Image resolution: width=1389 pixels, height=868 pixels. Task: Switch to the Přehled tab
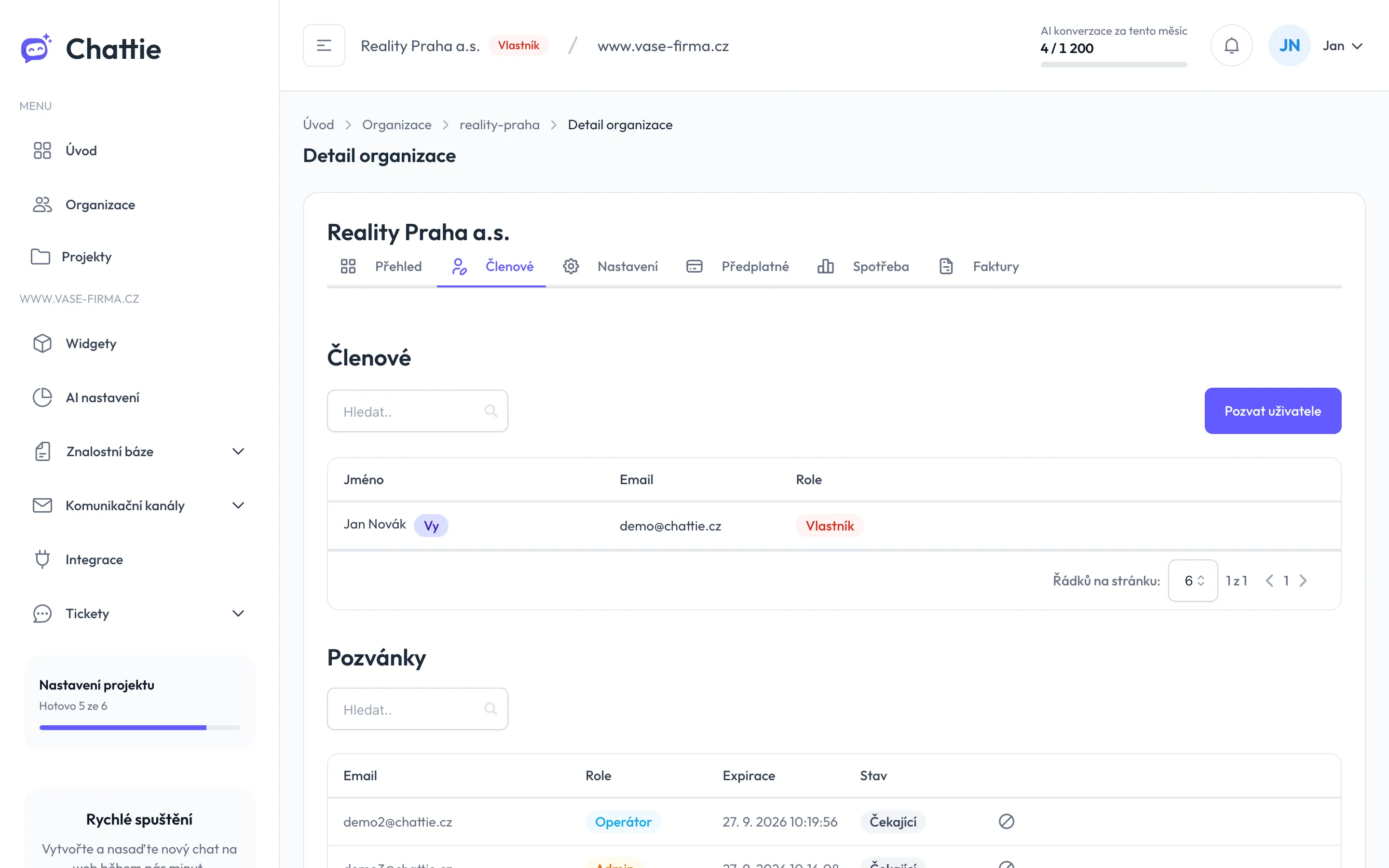(x=381, y=266)
